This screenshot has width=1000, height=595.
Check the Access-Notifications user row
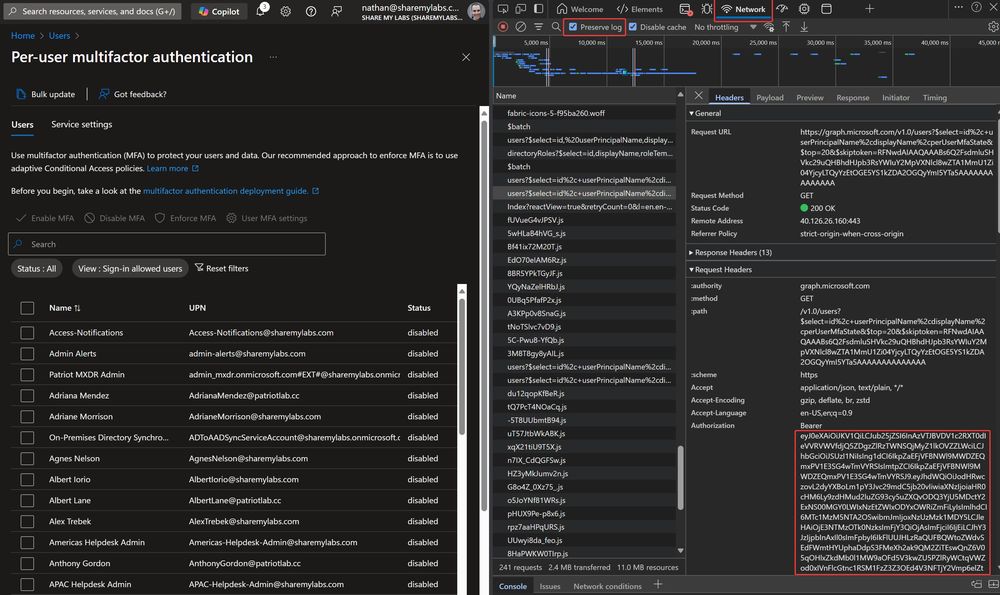(27, 333)
